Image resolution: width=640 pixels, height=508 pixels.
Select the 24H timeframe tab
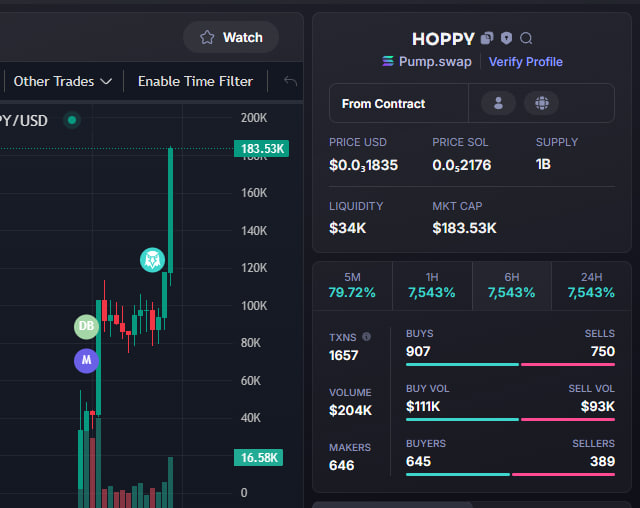pos(591,286)
